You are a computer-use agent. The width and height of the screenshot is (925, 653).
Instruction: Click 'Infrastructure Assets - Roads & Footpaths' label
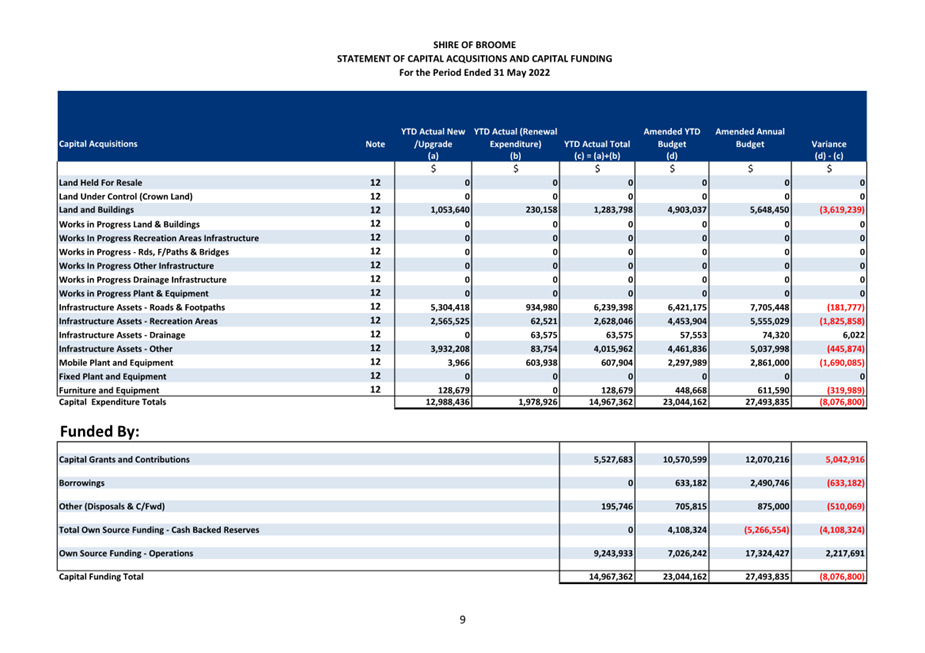click(142, 307)
